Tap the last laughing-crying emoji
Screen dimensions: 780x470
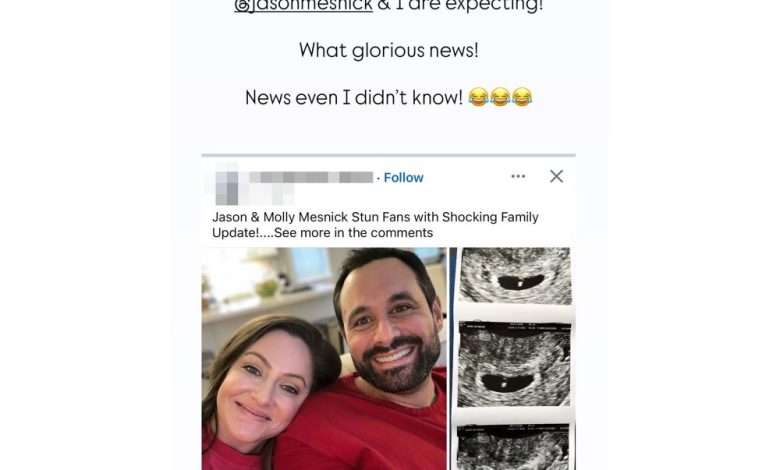[521, 98]
